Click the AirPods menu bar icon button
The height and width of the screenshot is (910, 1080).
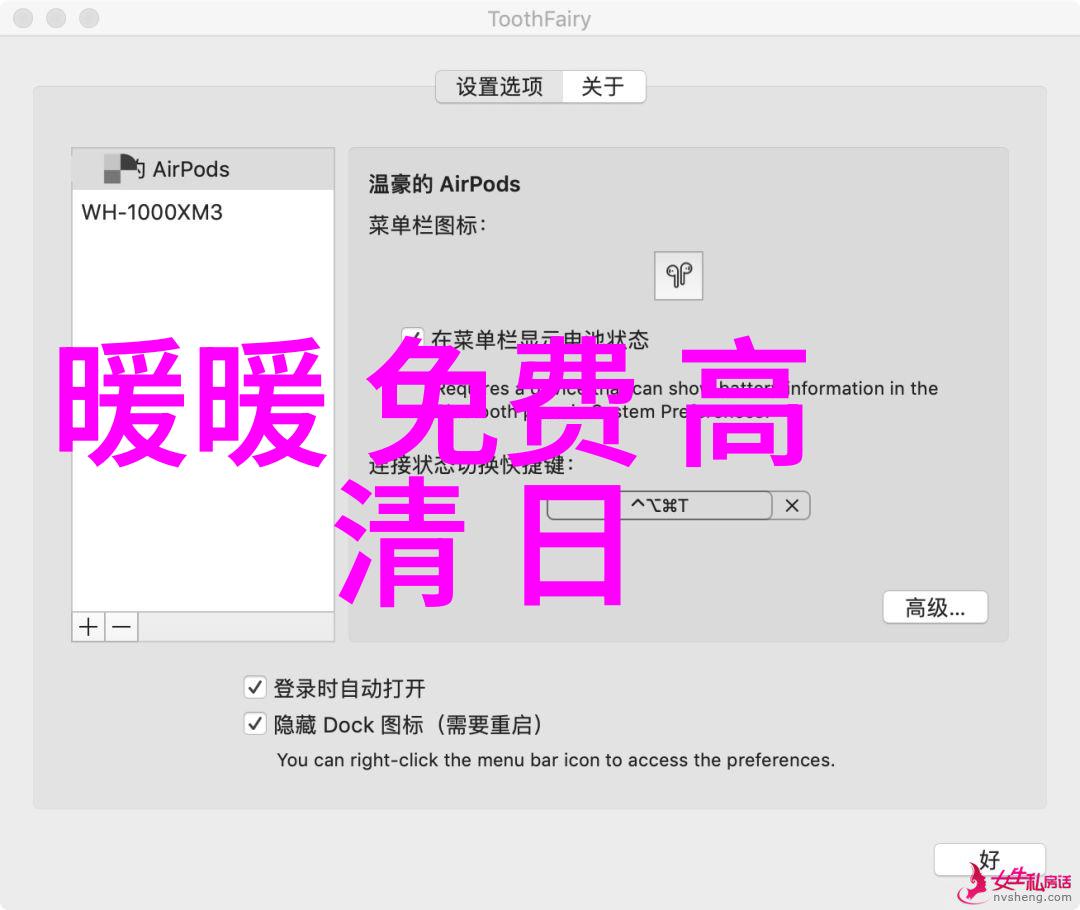[x=678, y=276]
